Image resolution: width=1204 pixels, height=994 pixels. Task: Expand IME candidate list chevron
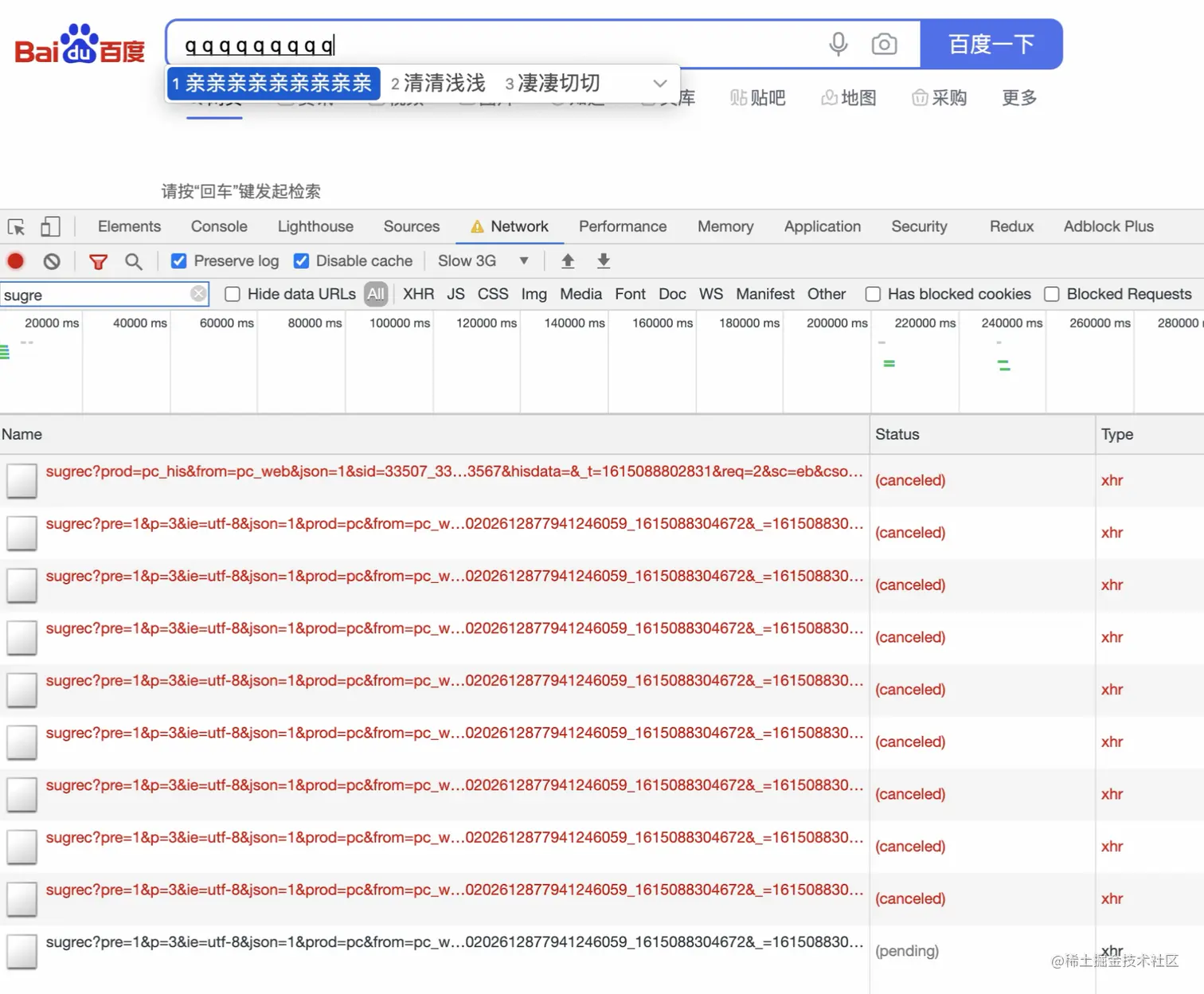click(x=660, y=83)
